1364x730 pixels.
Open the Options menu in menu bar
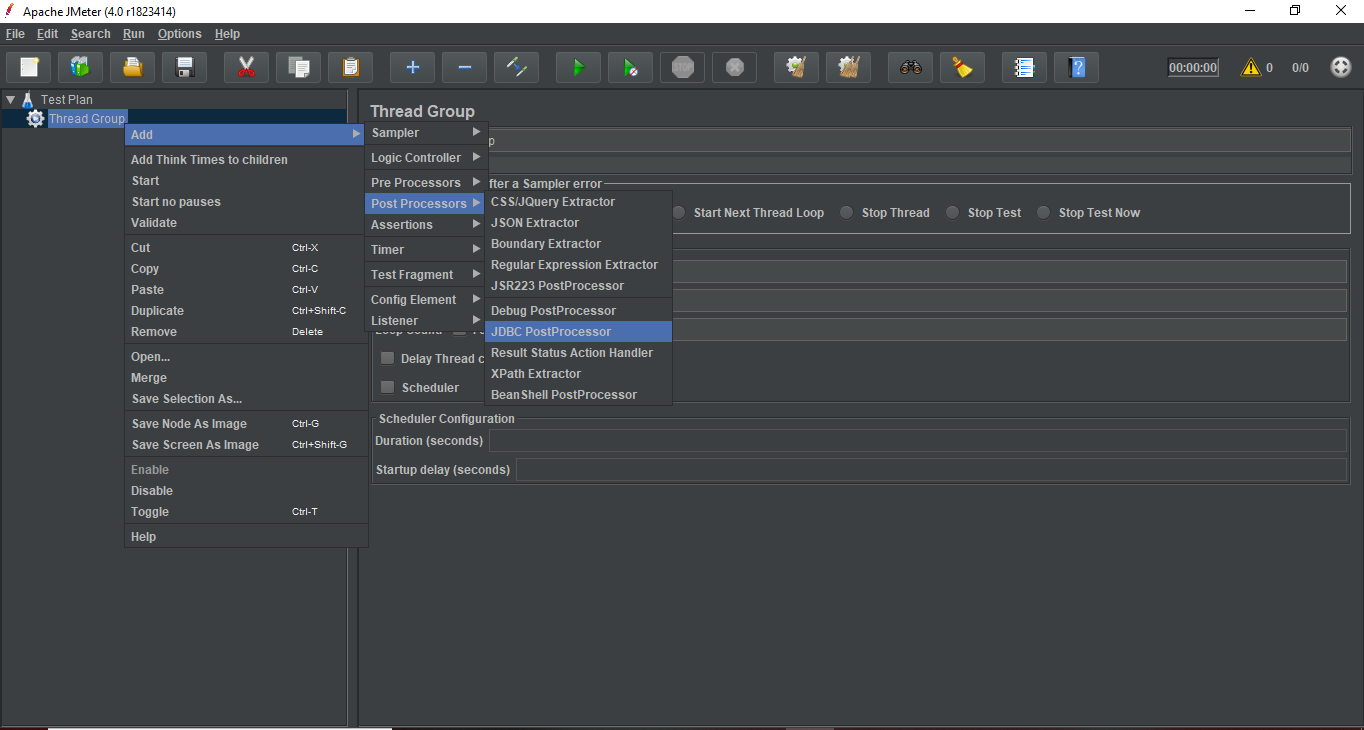(179, 34)
